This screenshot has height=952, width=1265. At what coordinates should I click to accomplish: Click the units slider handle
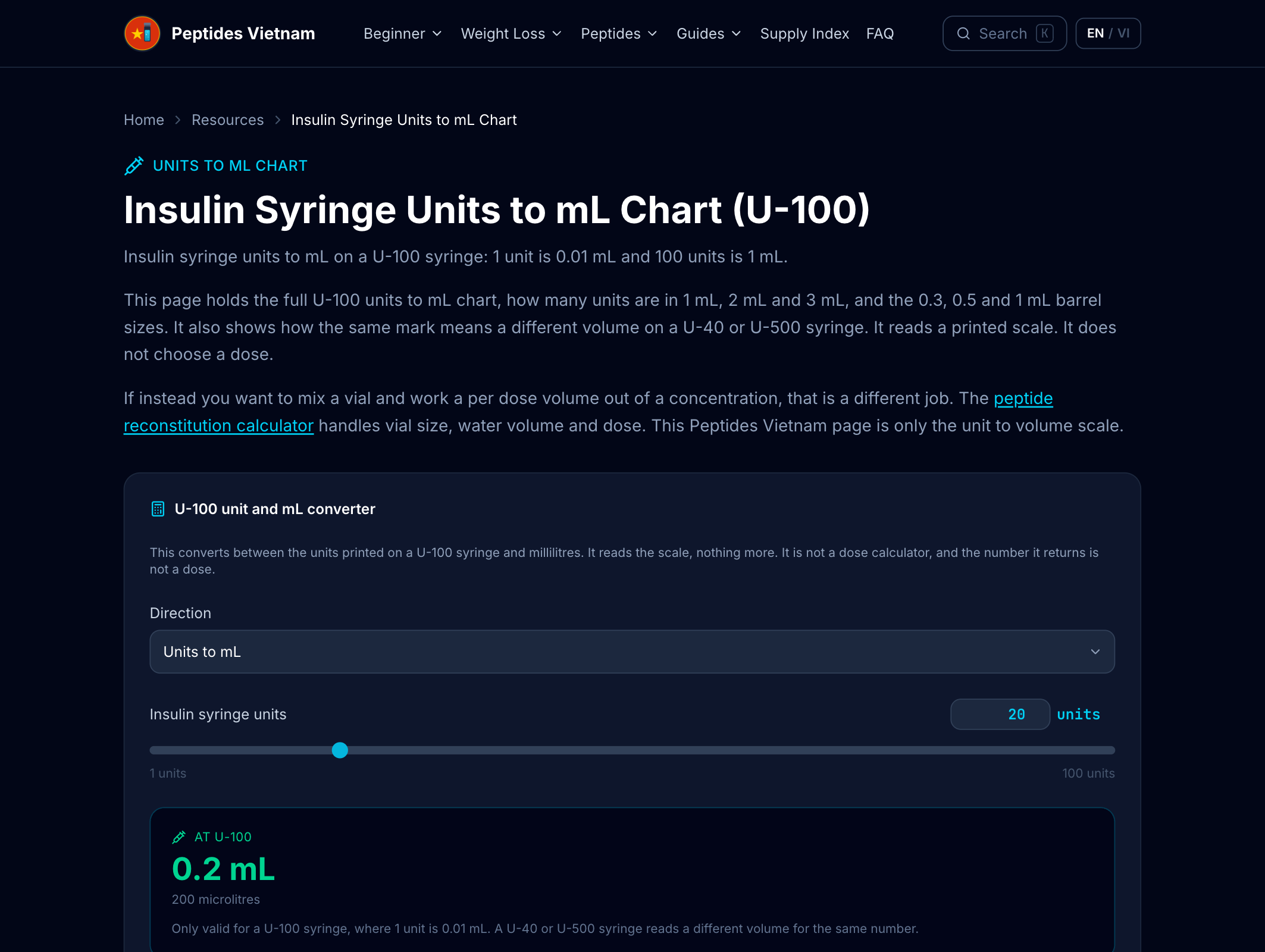tap(340, 750)
